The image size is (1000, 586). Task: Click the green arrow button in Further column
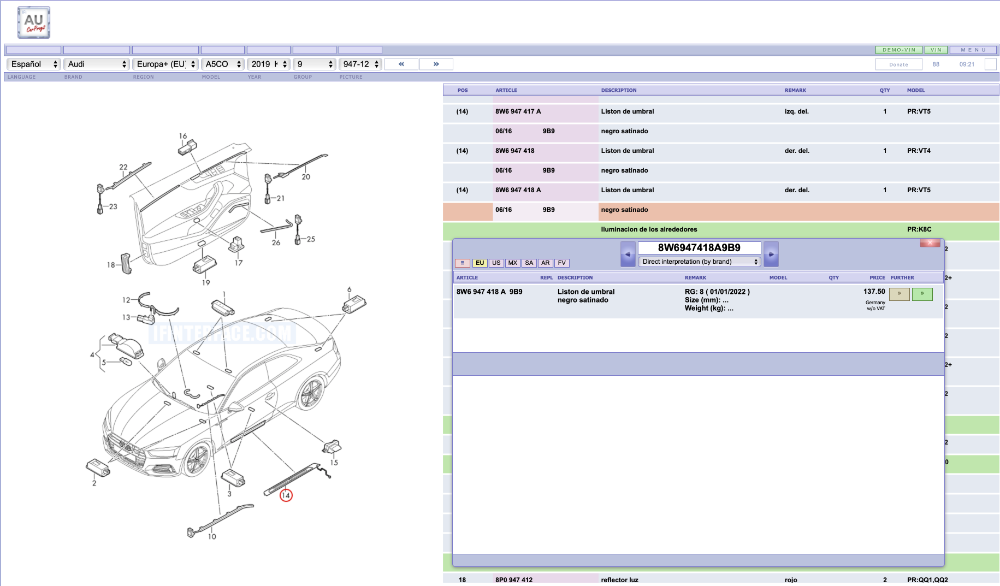[x=922, y=294]
